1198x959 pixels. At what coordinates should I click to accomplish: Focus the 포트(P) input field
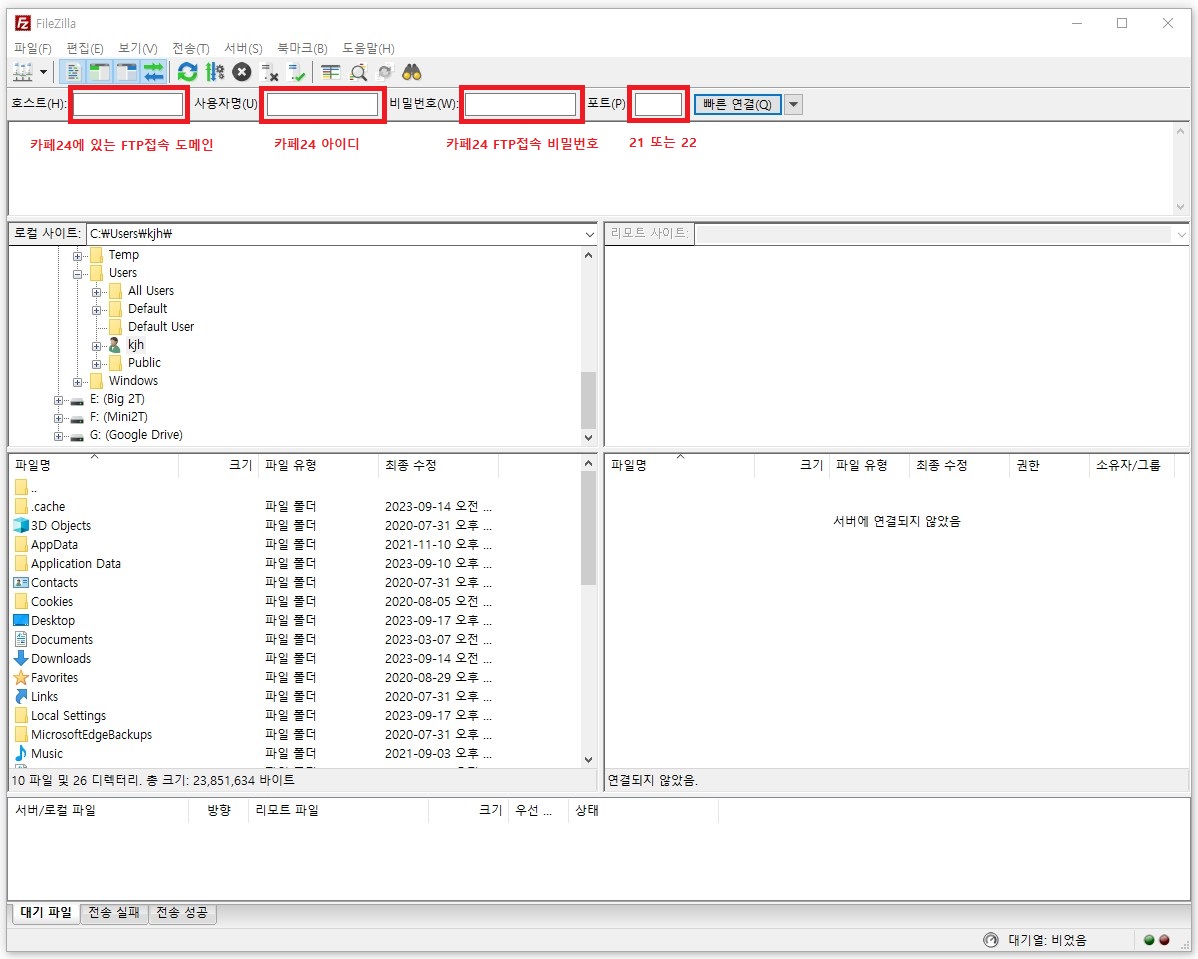coord(658,104)
